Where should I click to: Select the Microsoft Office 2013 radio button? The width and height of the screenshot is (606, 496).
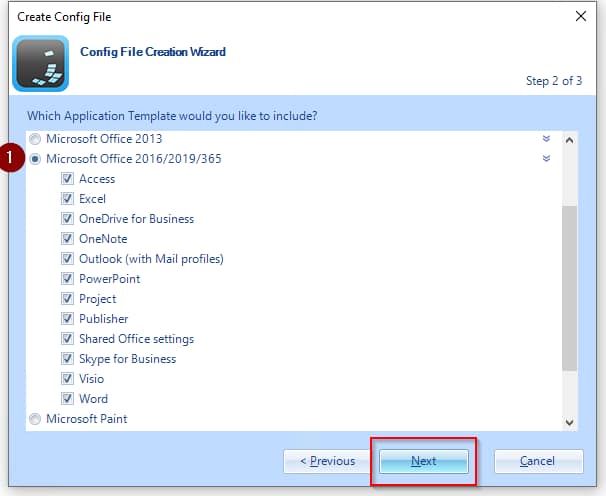click(37, 139)
